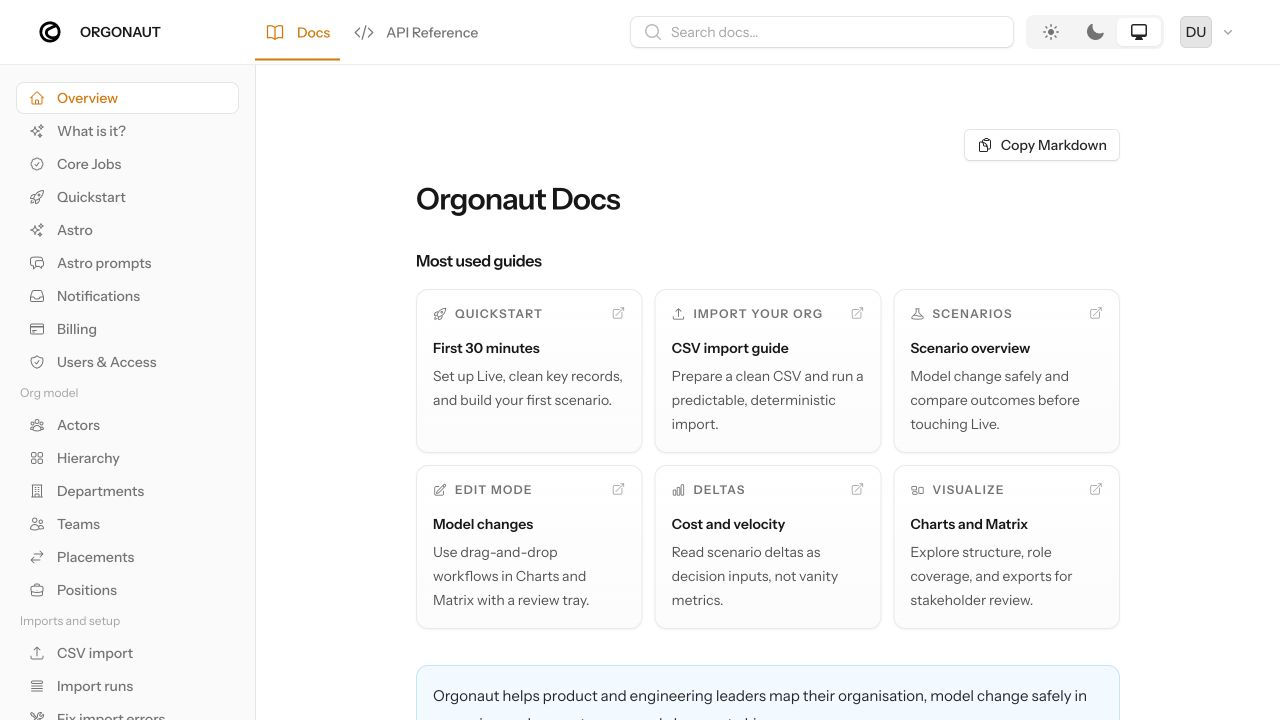Viewport: 1280px width, 720px height.
Task: Select light theme sun icon
Action: 1051,32
